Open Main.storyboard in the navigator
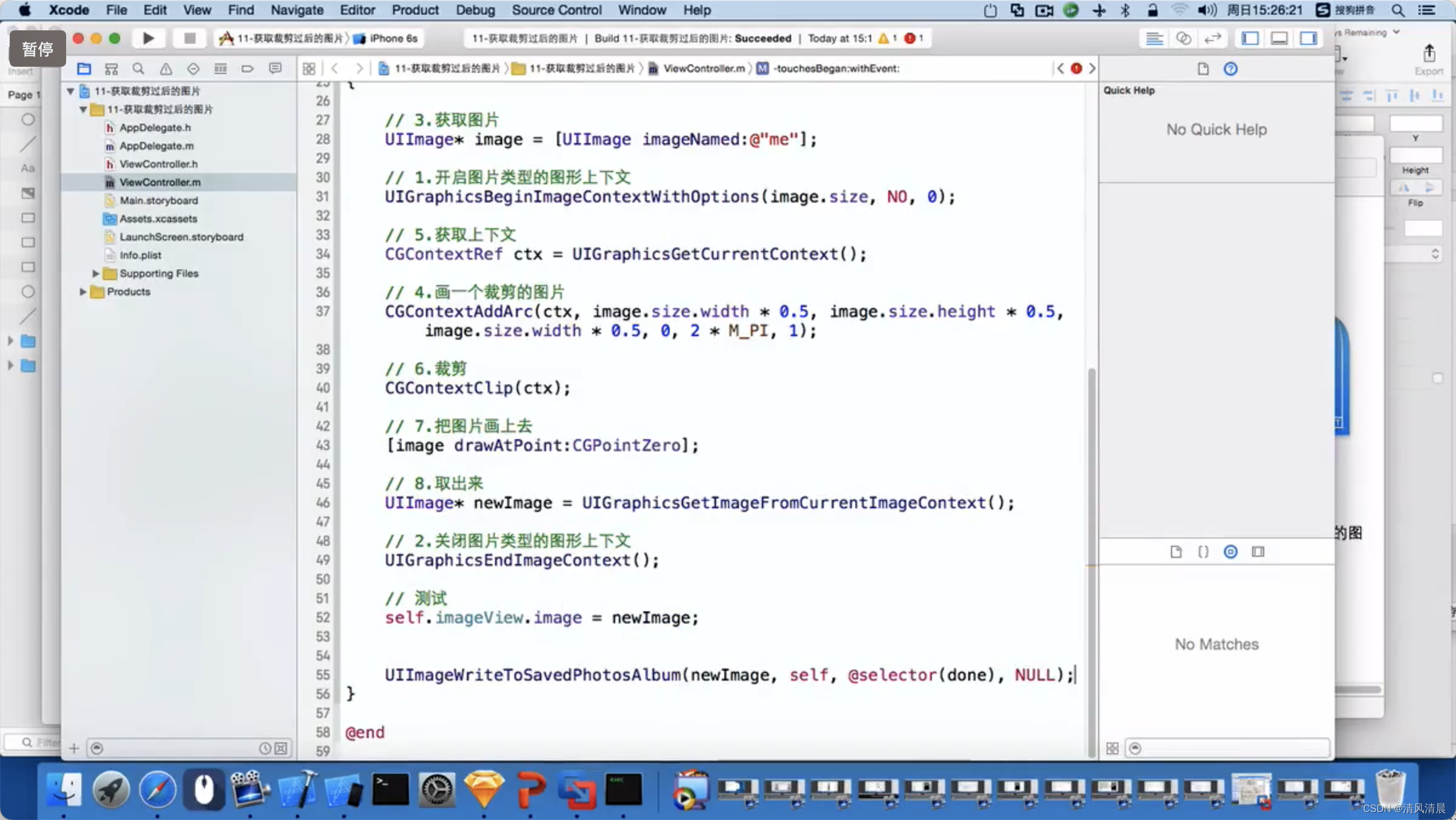 coord(158,200)
